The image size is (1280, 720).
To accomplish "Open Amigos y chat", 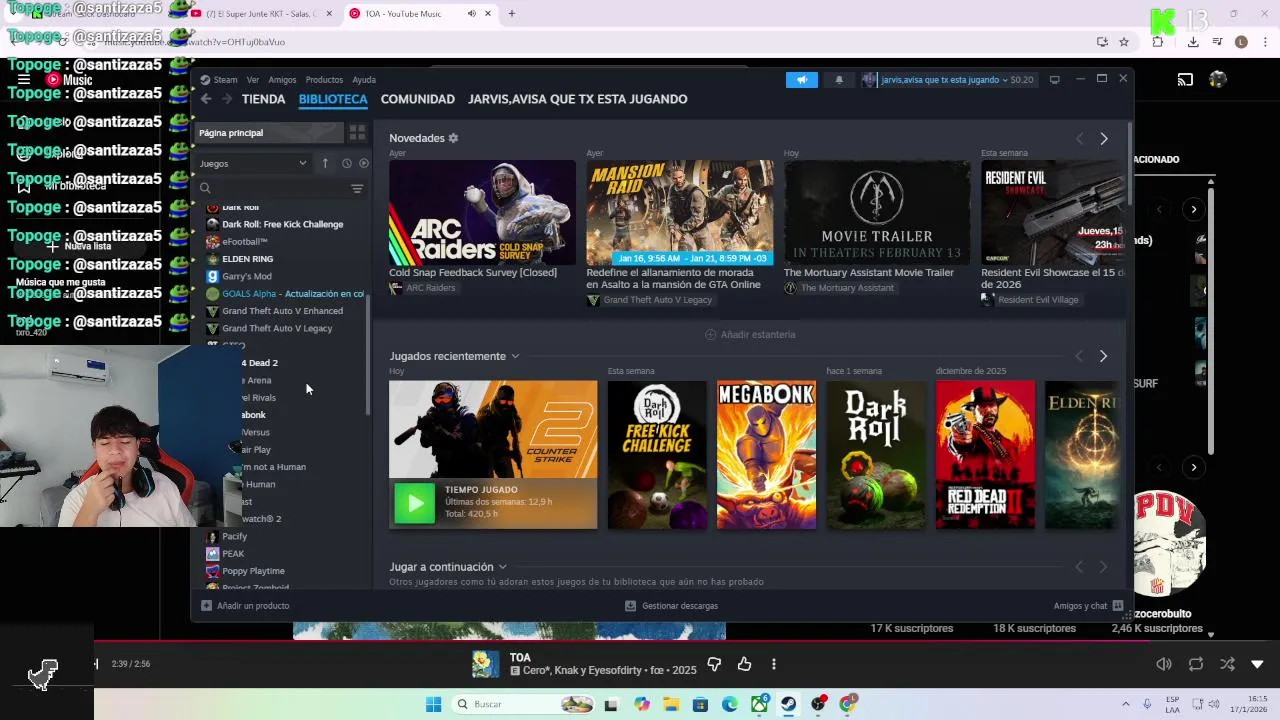I will pyautogui.click(x=1088, y=606).
